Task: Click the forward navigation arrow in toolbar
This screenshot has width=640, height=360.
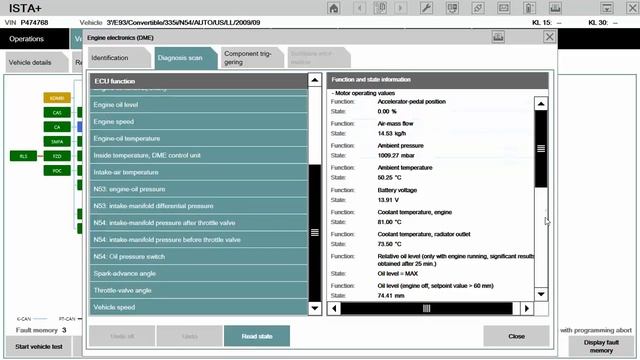Action: [400, 8]
